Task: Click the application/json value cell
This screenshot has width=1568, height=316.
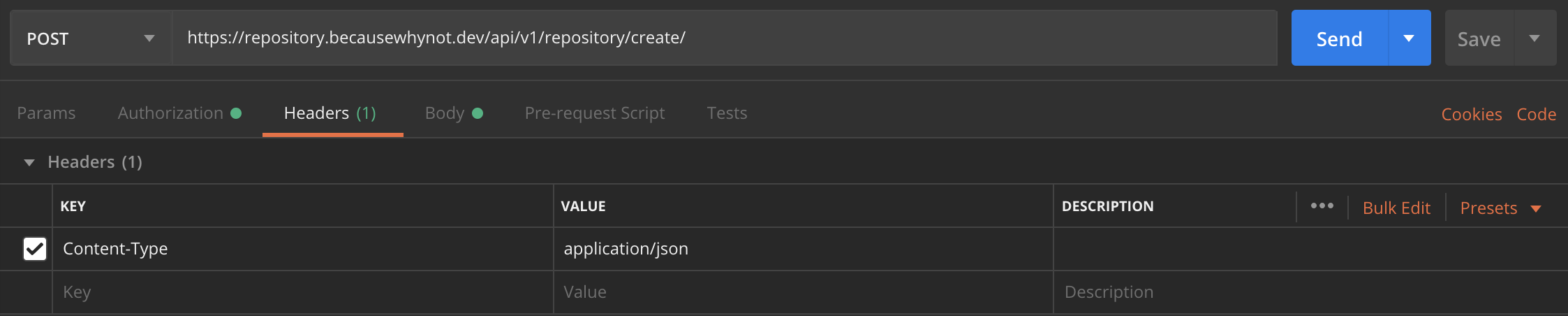Action: pyautogui.click(x=804, y=249)
